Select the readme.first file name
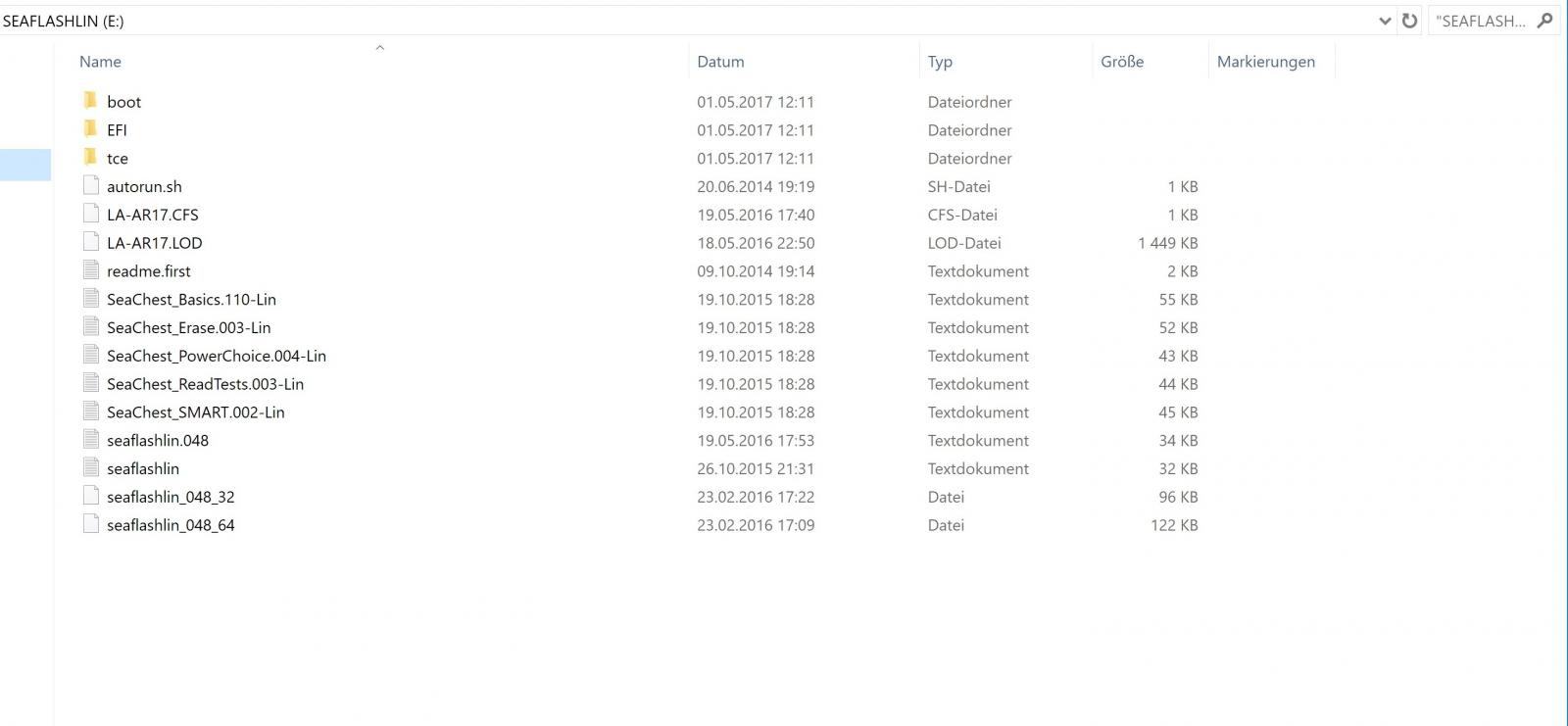 (x=149, y=271)
